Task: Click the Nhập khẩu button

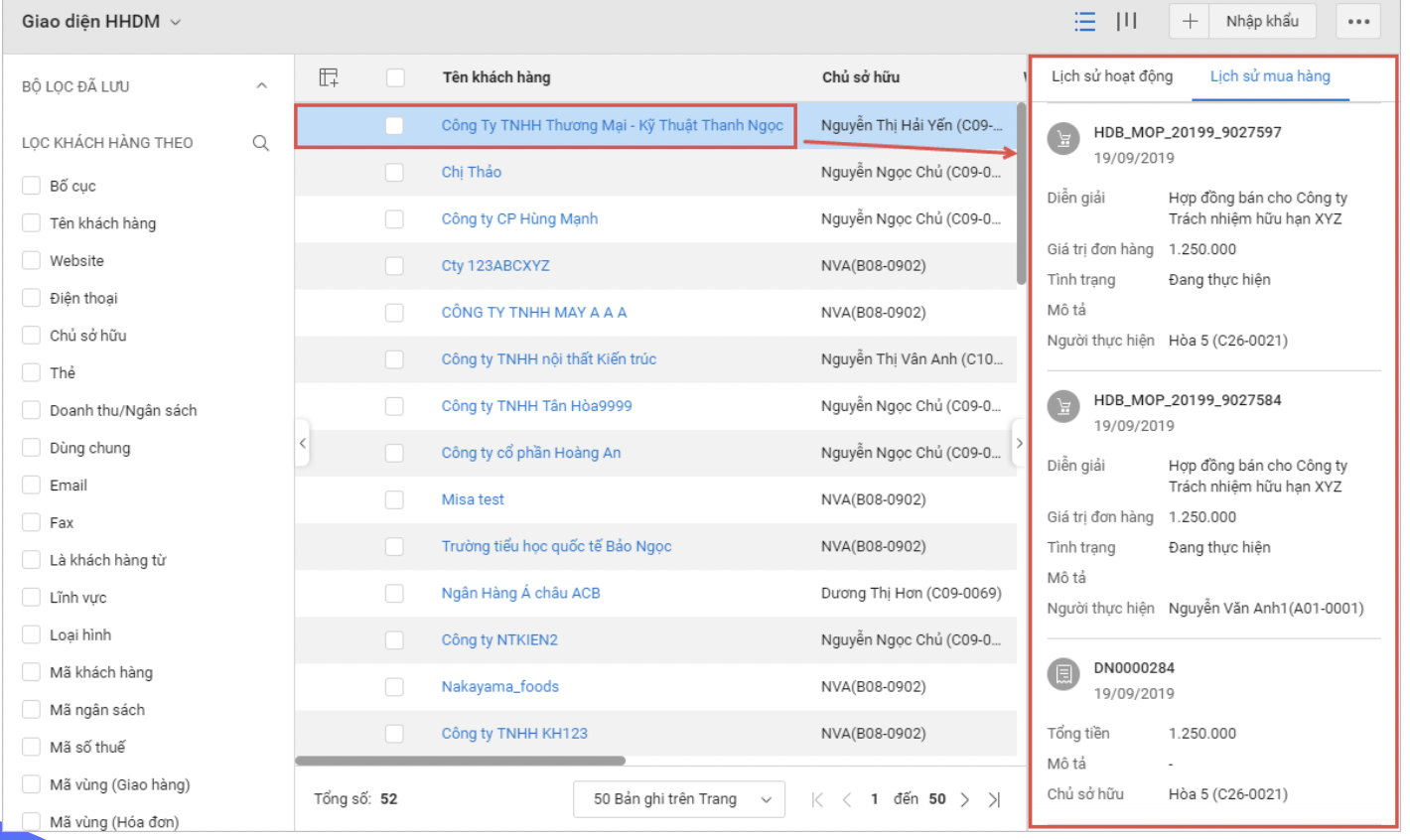Action: pos(1262,21)
